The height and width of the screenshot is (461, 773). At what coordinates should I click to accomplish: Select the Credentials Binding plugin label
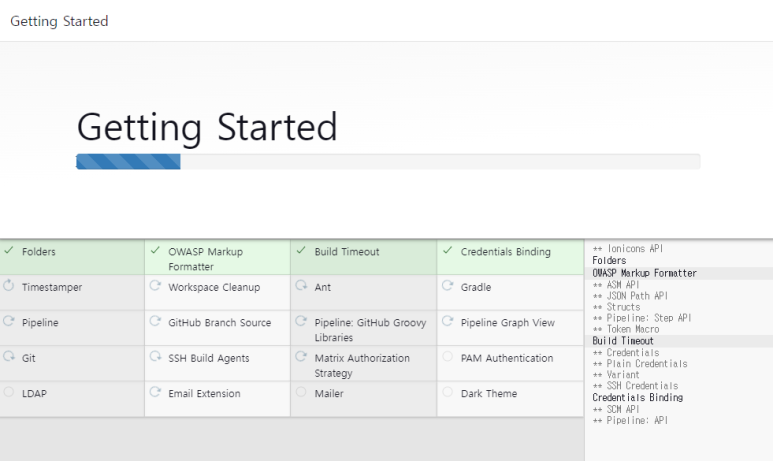pos(506,251)
